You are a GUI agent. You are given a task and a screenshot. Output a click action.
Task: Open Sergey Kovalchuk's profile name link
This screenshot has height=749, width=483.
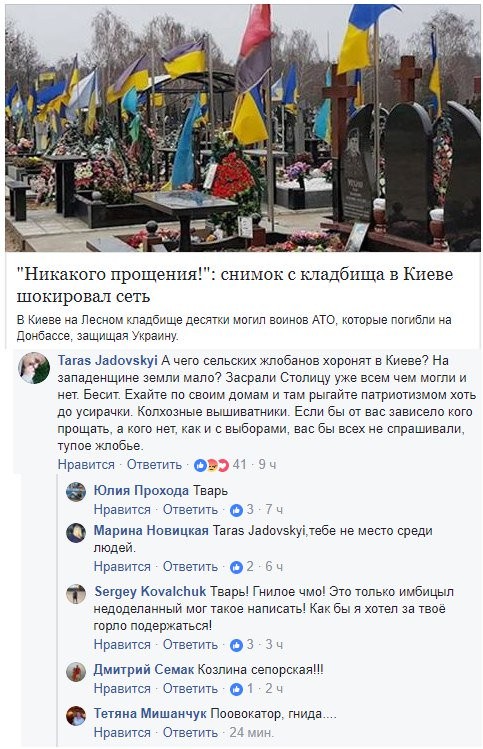150,591
